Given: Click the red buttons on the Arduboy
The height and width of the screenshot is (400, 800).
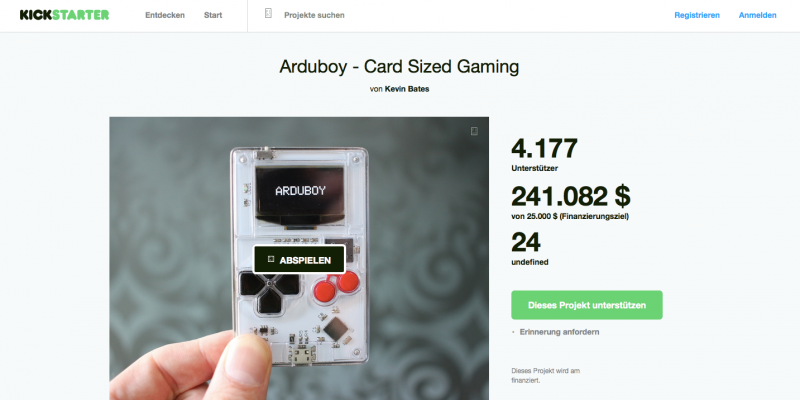Looking at the screenshot, I should (x=337, y=286).
